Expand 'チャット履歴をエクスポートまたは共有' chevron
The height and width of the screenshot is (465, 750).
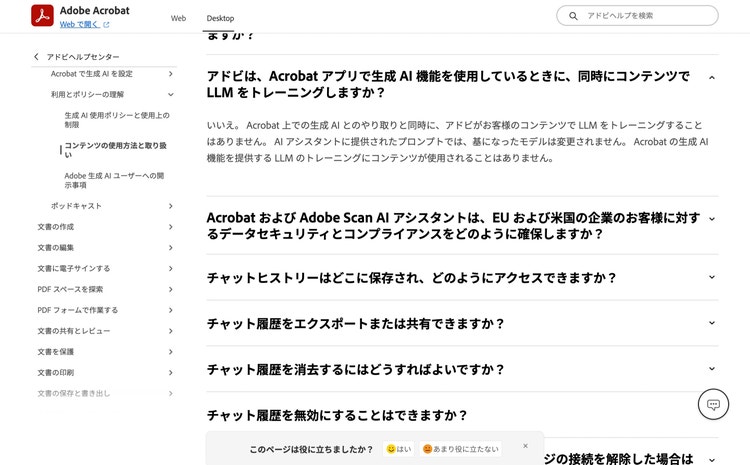coord(712,323)
